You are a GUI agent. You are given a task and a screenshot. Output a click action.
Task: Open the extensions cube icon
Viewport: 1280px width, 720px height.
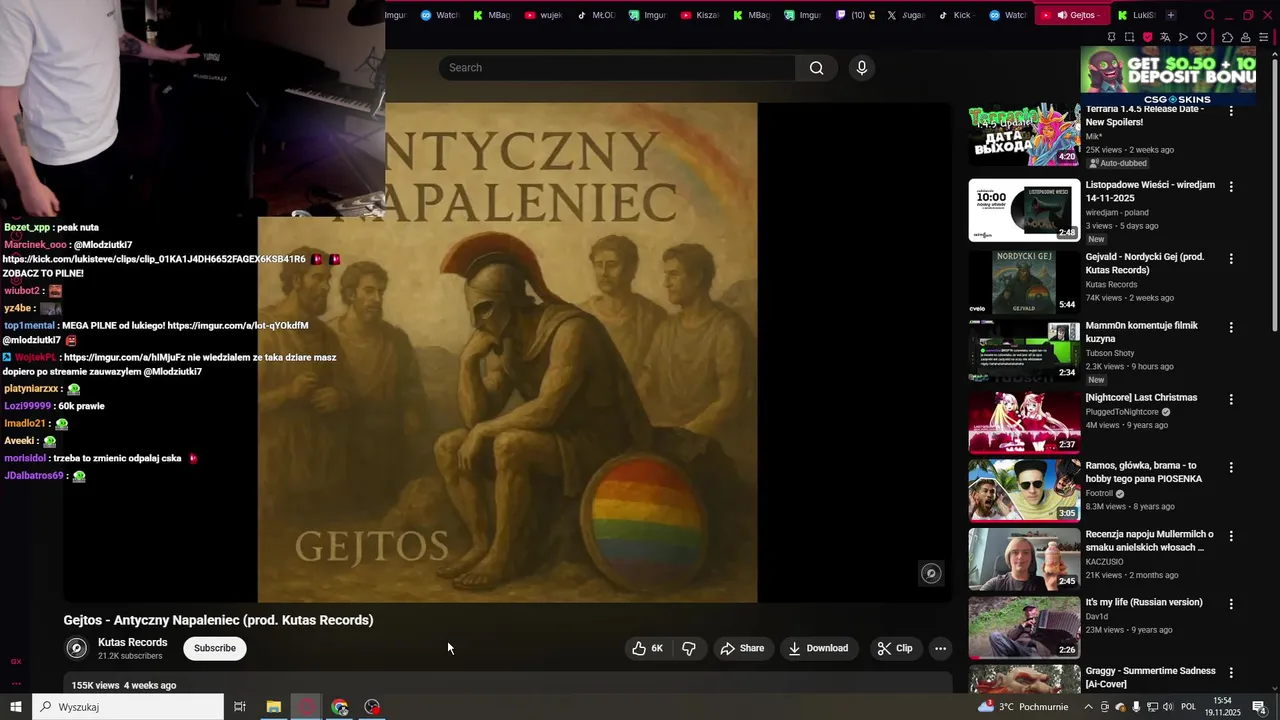pos(1228,37)
